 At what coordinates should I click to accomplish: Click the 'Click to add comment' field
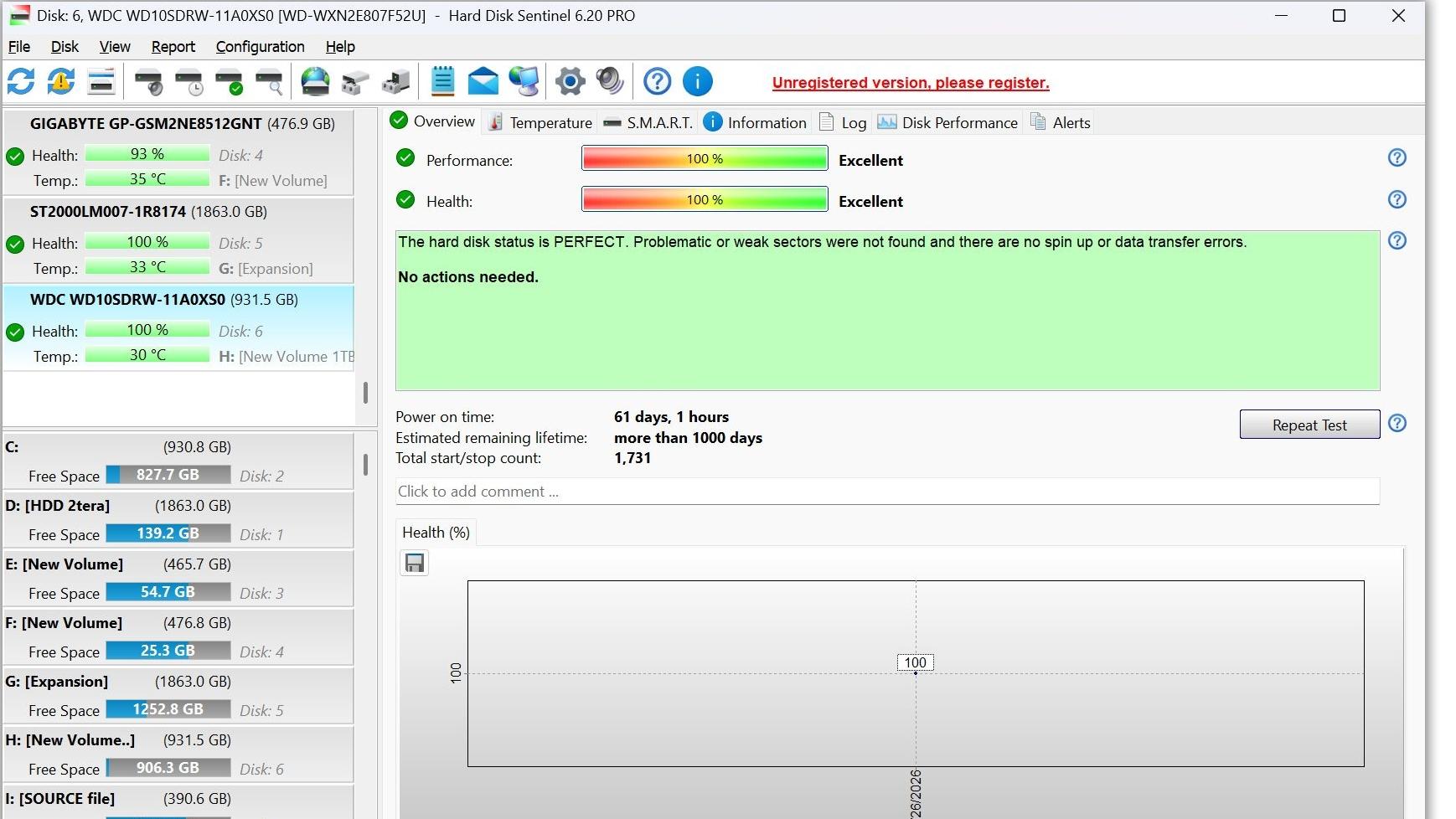pyautogui.click(x=886, y=492)
